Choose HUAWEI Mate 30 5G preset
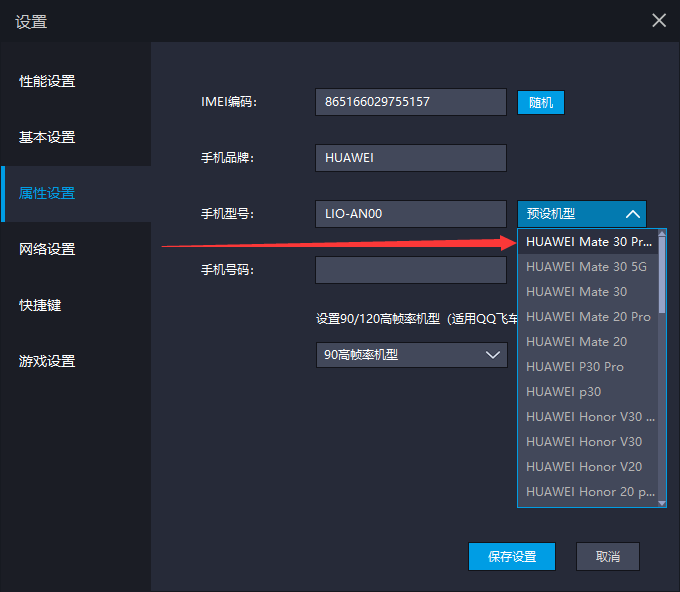Image resolution: width=680 pixels, height=592 pixels. [x=586, y=267]
